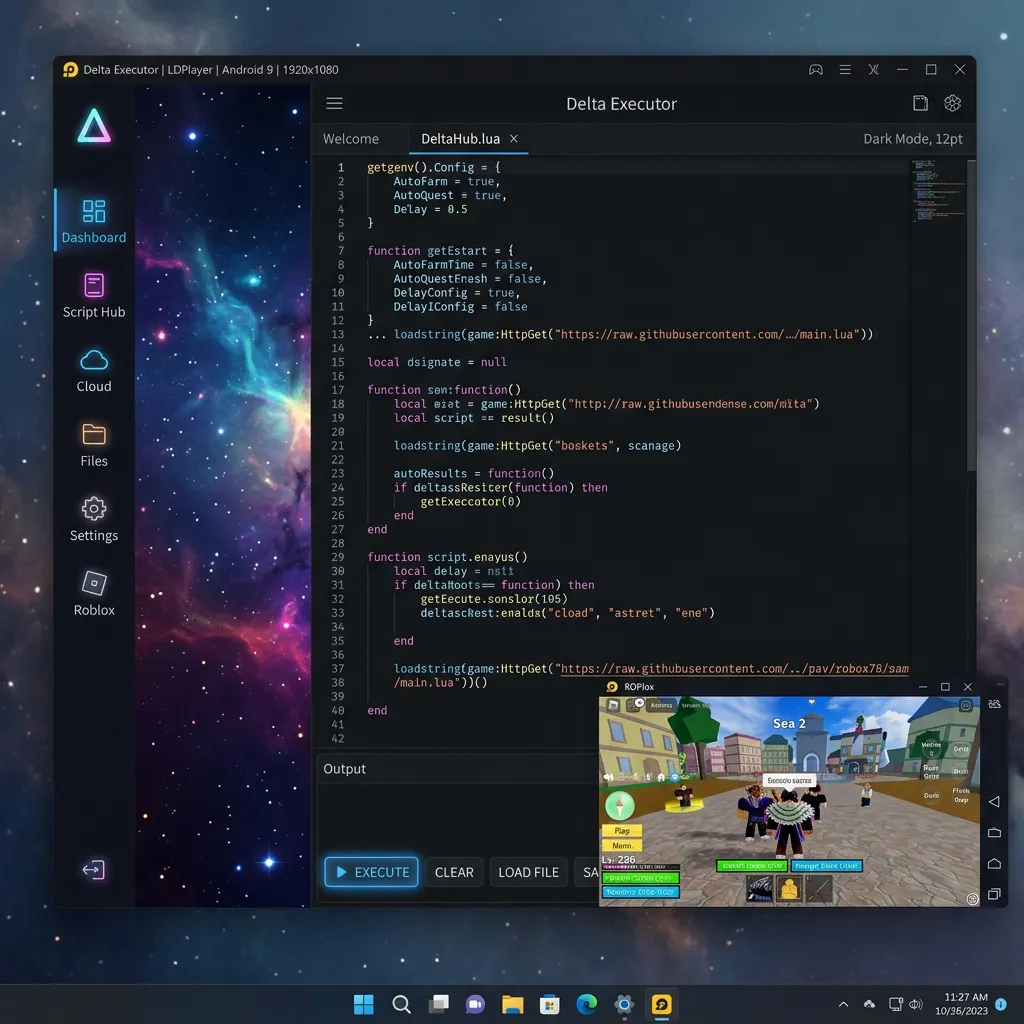Click the code minimap in the editor
Image resolution: width=1024 pixels, height=1024 pixels.
pos(938,191)
